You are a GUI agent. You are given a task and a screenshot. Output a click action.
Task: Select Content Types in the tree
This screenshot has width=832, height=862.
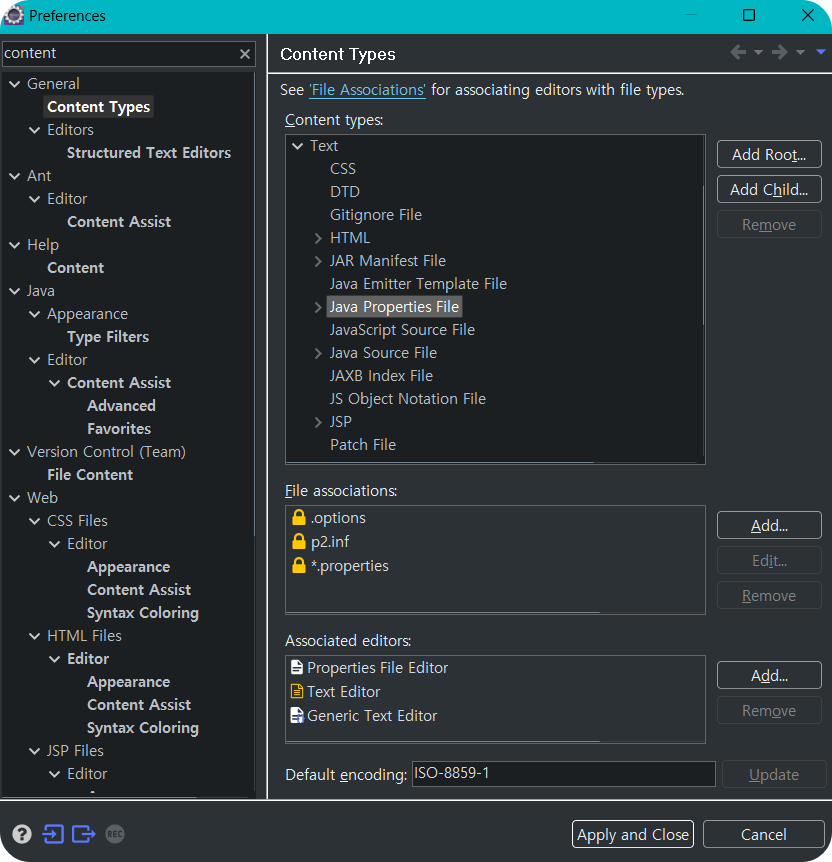98,107
